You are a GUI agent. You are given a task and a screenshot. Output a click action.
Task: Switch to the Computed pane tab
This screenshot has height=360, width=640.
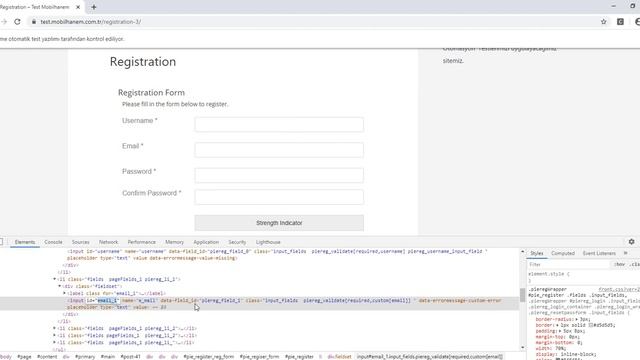pos(563,253)
